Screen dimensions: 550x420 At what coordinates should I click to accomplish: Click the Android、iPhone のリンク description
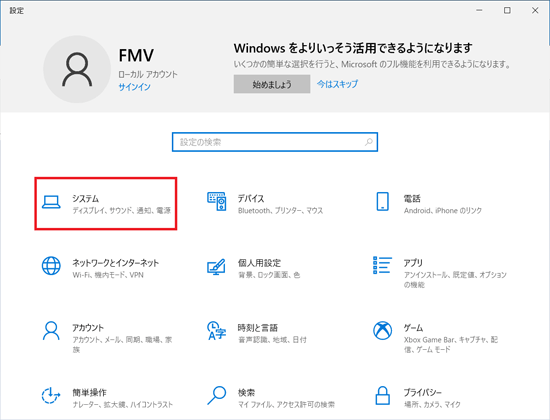coord(443,211)
